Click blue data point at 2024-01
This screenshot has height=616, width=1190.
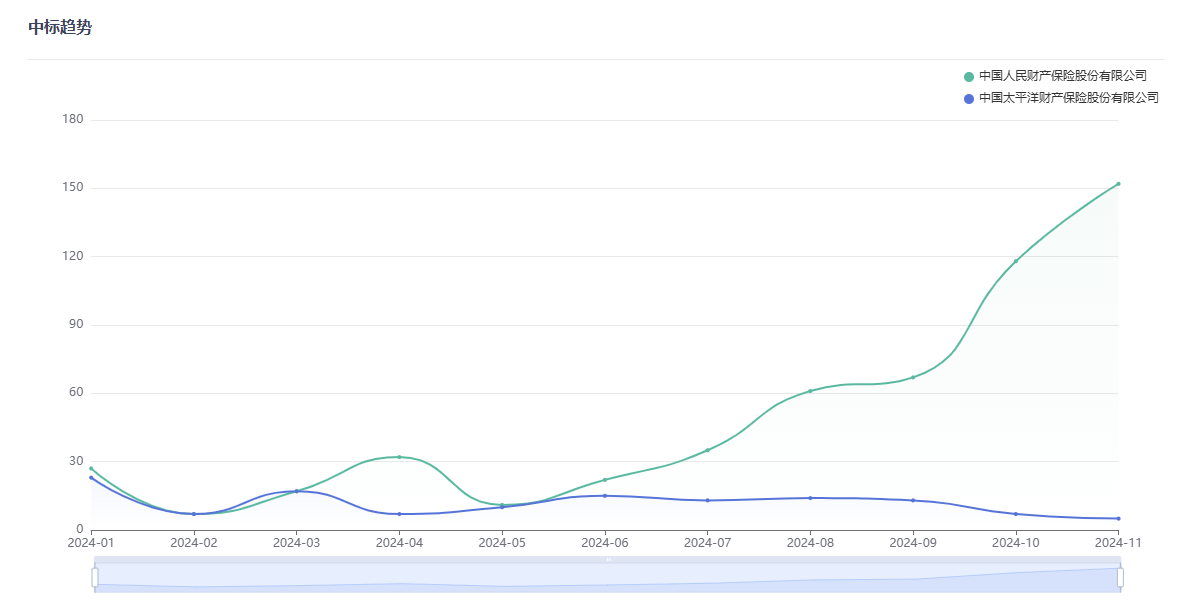tap(91, 478)
